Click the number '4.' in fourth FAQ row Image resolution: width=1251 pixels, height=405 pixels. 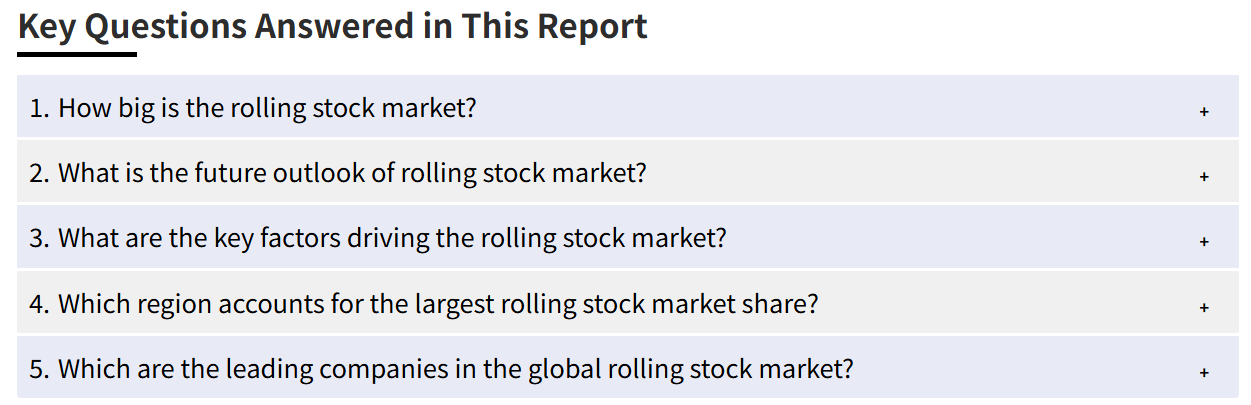pos(40,304)
